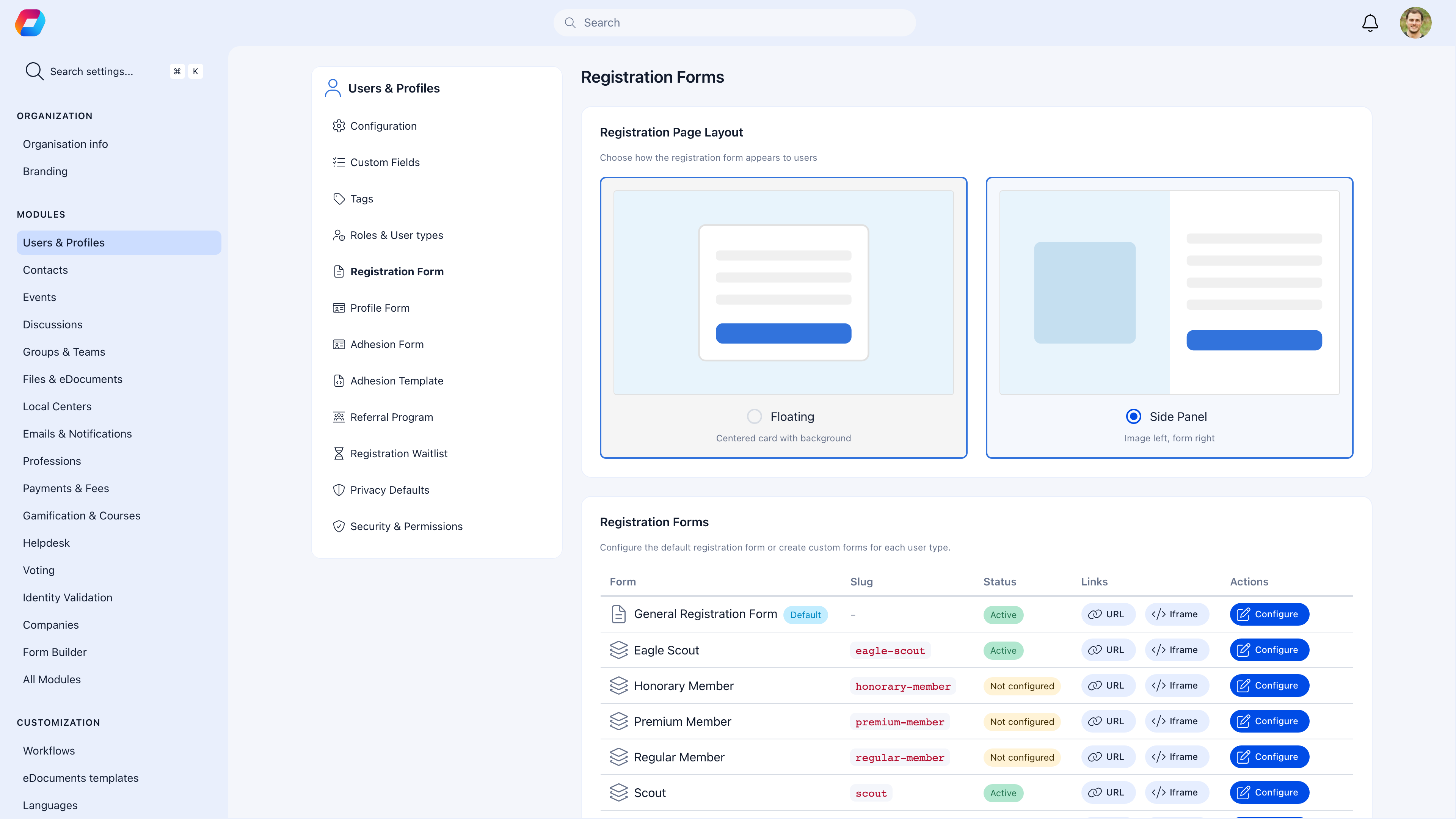Click the Privacy Defaults shield icon
The height and width of the screenshot is (819, 1456).
click(339, 490)
